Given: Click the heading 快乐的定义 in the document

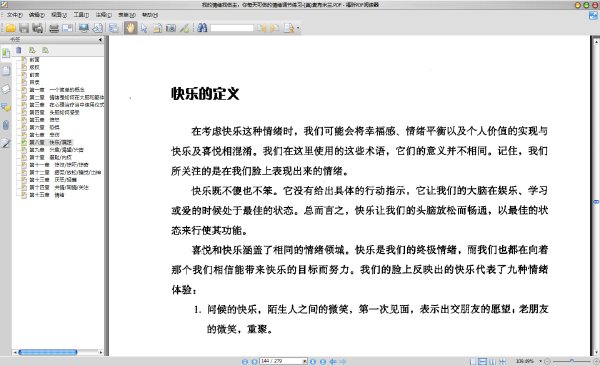Looking at the screenshot, I should [x=205, y=93].
